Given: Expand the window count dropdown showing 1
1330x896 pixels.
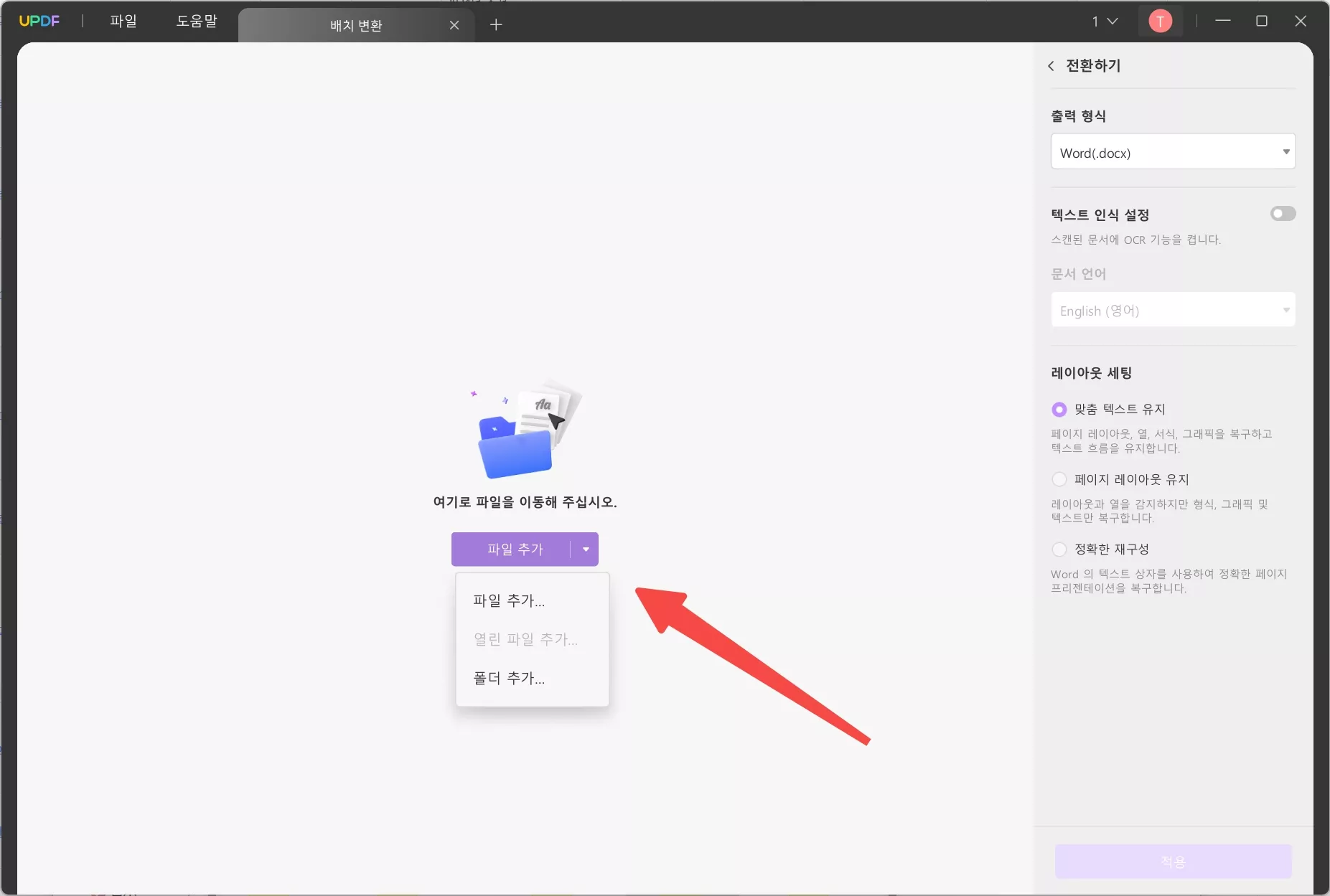Looking at the screenshot, I should coord(1105,22).
